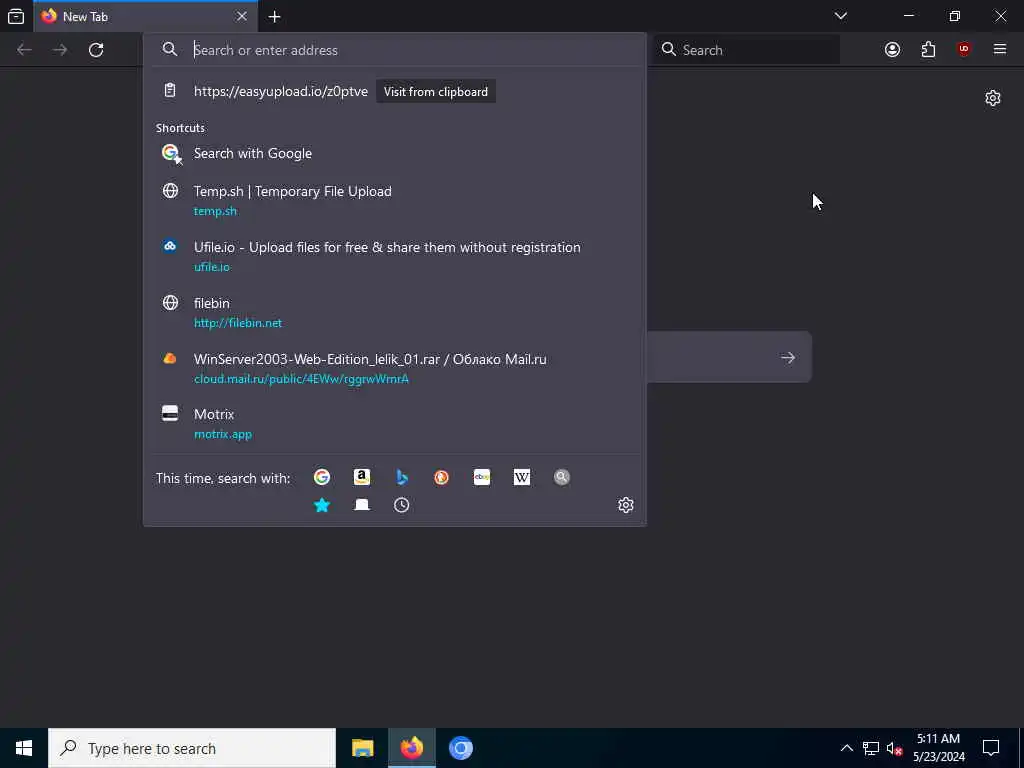Open the Ufile.io upload files shortcut
1024x768 pixels.
[394, 257]
